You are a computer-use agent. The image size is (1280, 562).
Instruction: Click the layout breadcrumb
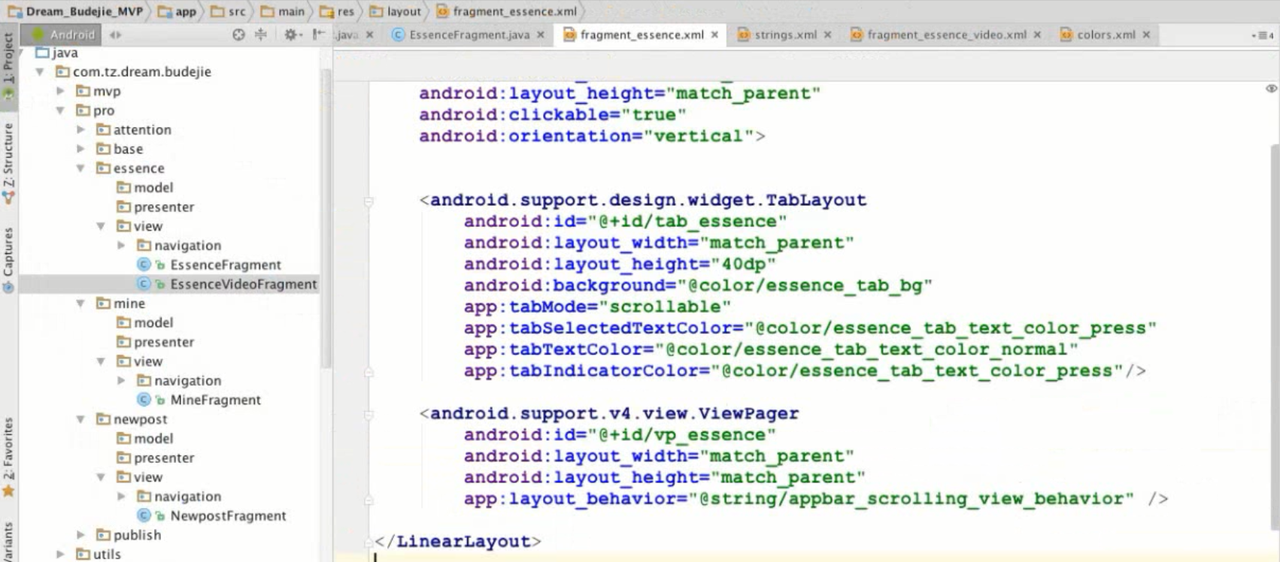pos(396,11)
